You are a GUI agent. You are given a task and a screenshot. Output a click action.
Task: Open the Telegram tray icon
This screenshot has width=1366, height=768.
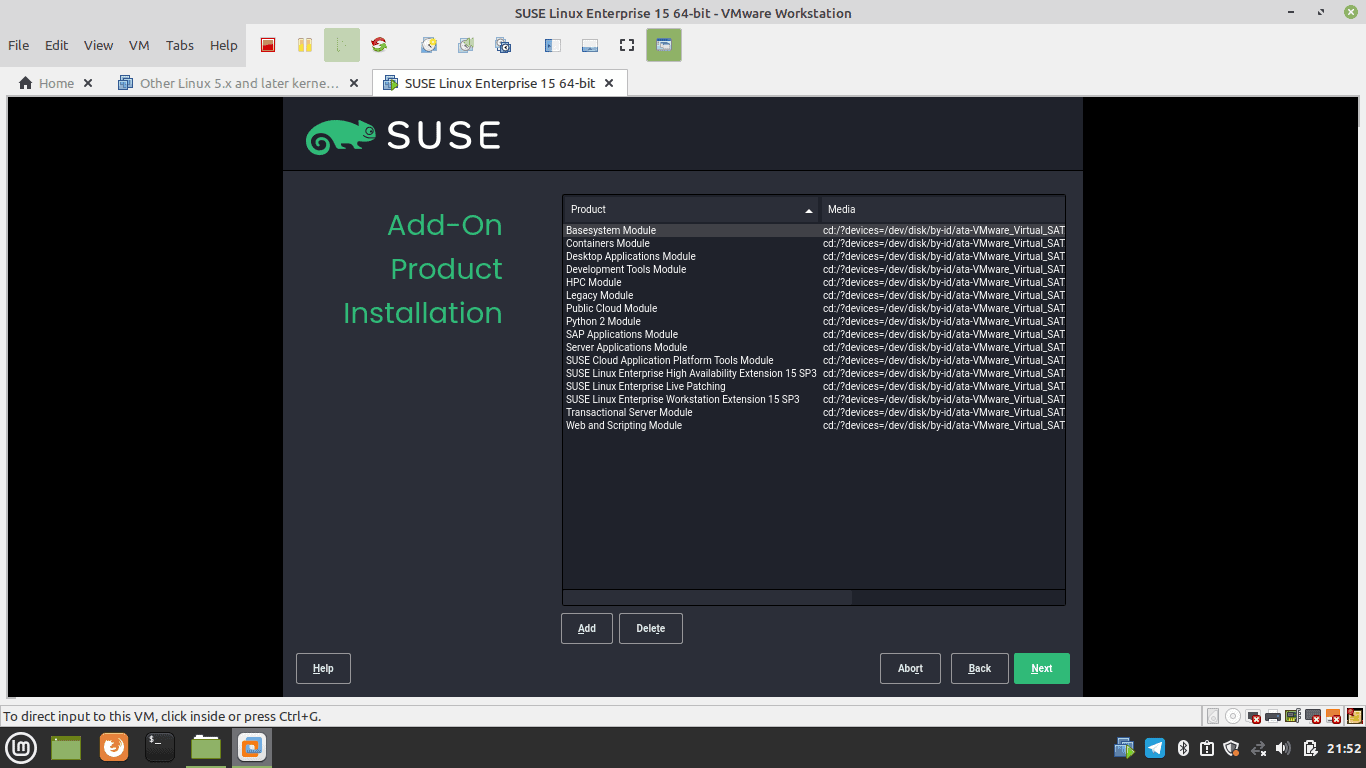pyautogui.click(x=1155, y=748)
